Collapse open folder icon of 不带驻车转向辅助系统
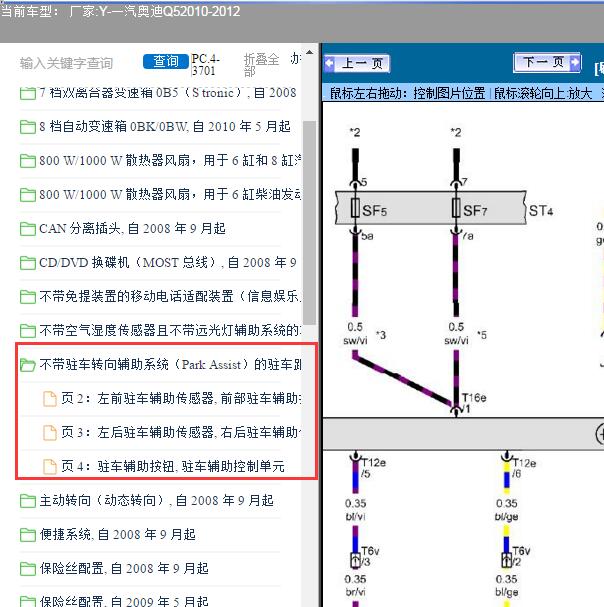 pos(28,365)
